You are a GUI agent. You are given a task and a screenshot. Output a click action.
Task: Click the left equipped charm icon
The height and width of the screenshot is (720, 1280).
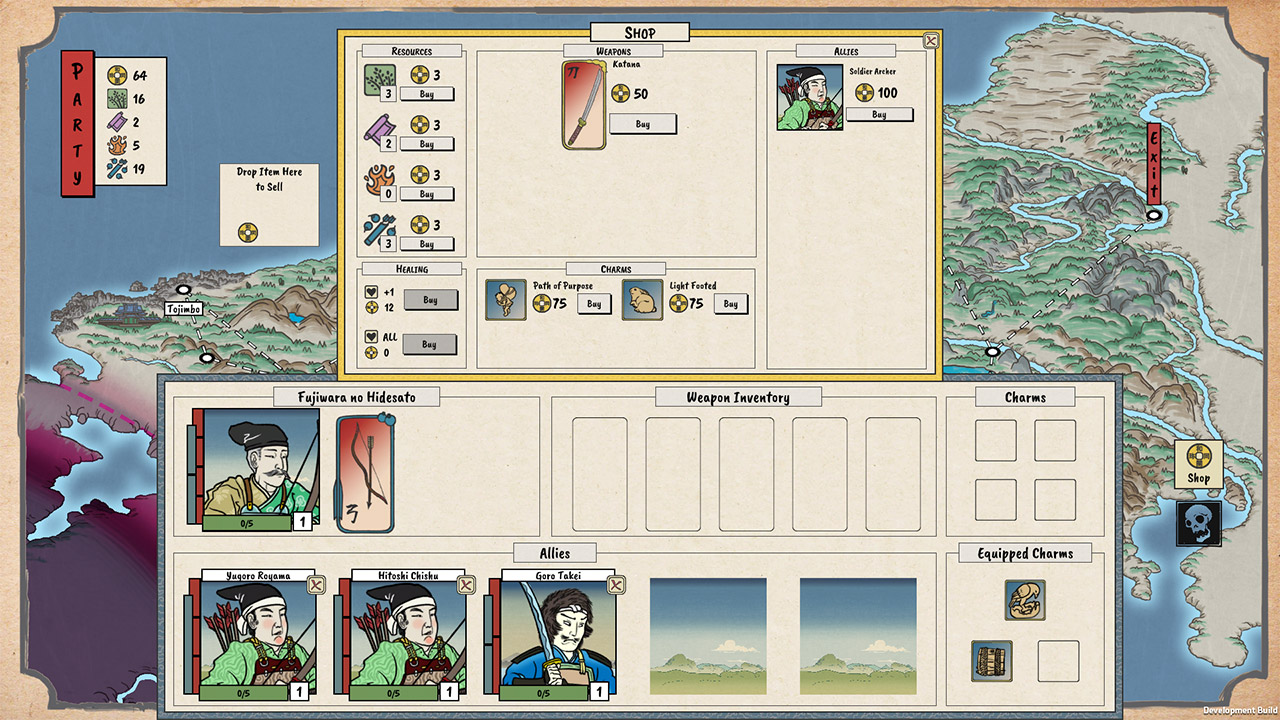tap(991, 661)
